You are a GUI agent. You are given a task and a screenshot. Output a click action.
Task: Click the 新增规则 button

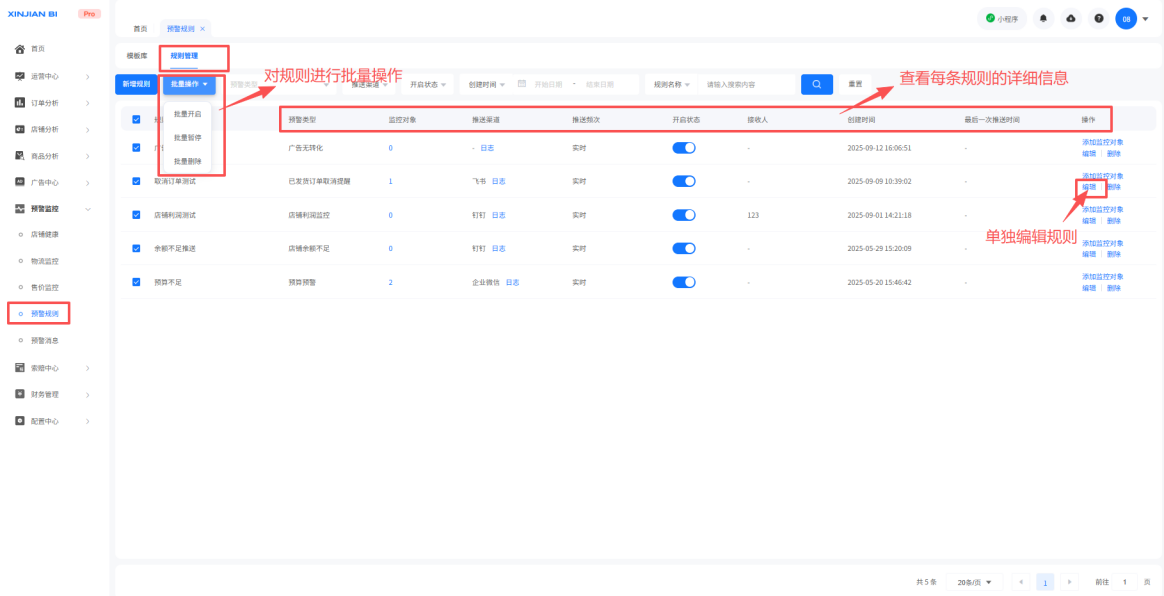pos(136,85)
